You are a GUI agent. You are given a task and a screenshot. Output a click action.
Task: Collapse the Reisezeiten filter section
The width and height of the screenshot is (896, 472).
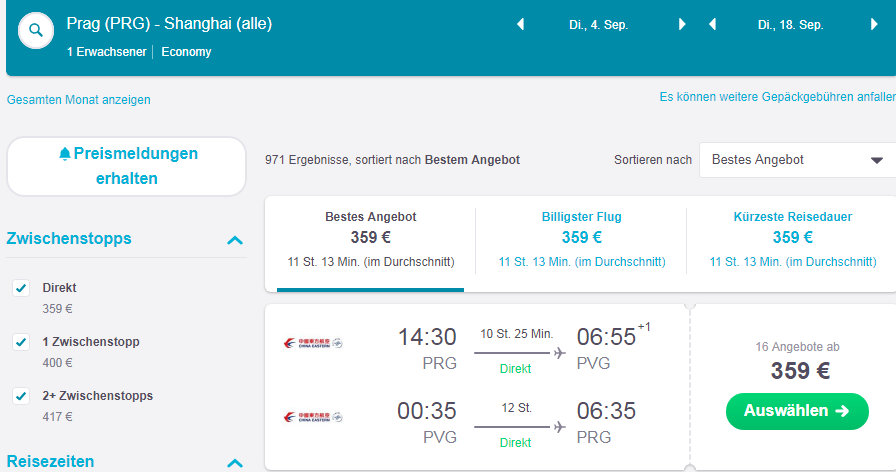pos(235,463)
